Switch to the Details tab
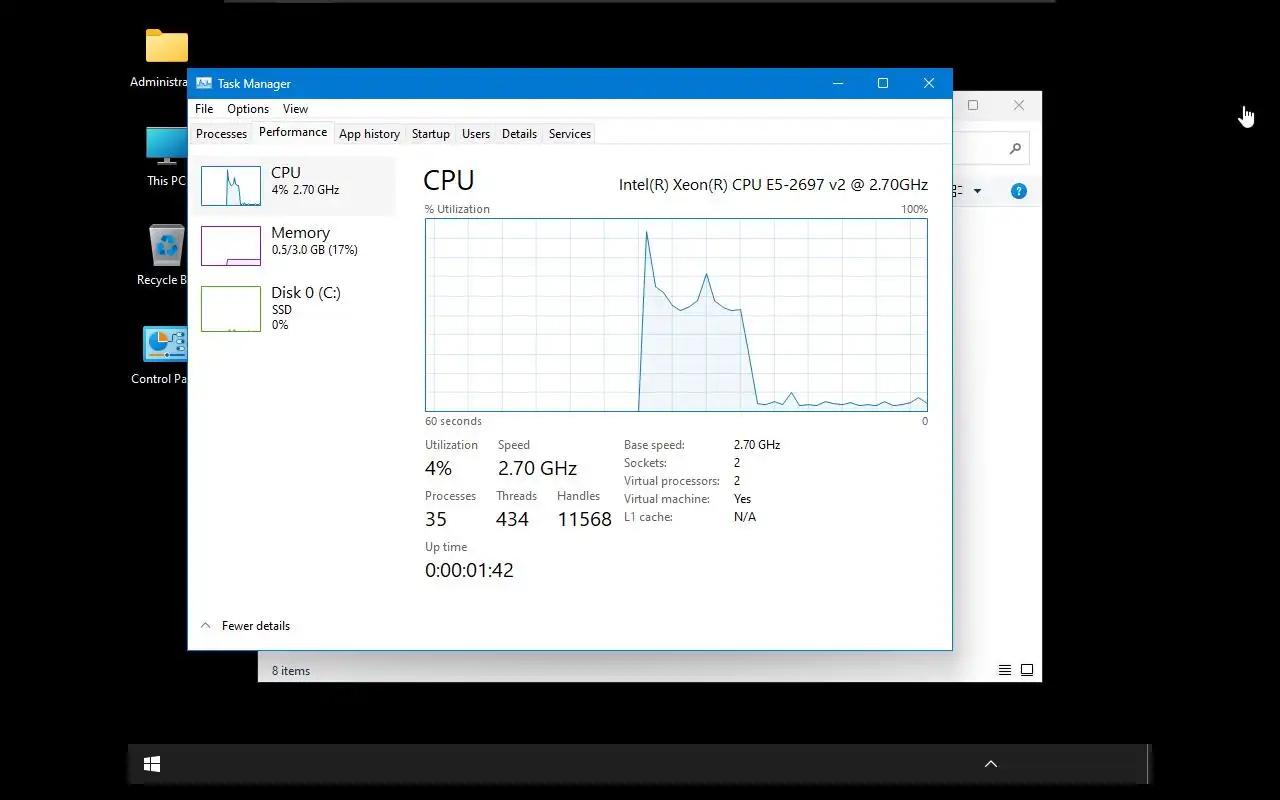 coord(519,134)
